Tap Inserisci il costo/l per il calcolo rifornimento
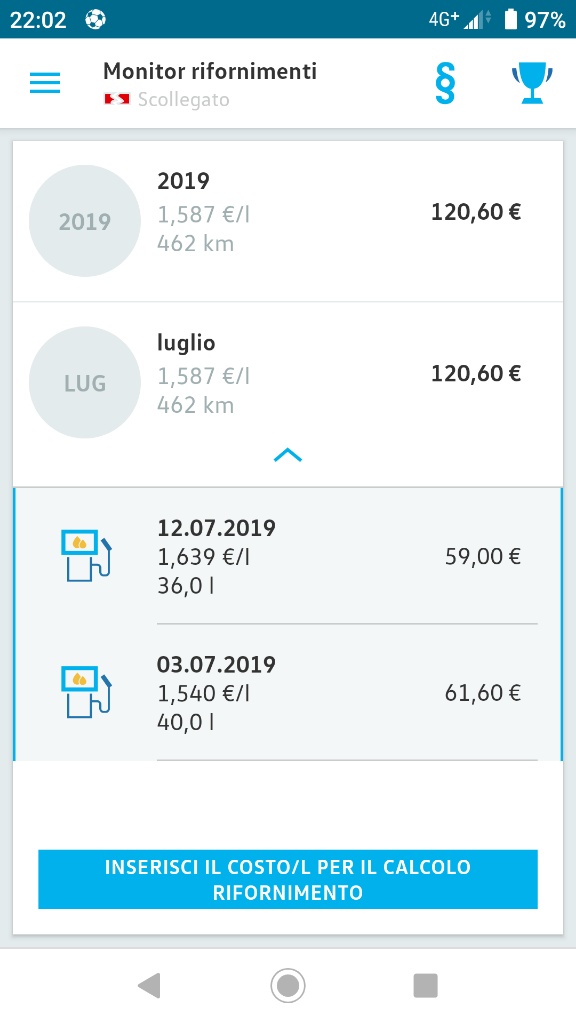This screenshot has width=576, height=1024. (287, 879)
